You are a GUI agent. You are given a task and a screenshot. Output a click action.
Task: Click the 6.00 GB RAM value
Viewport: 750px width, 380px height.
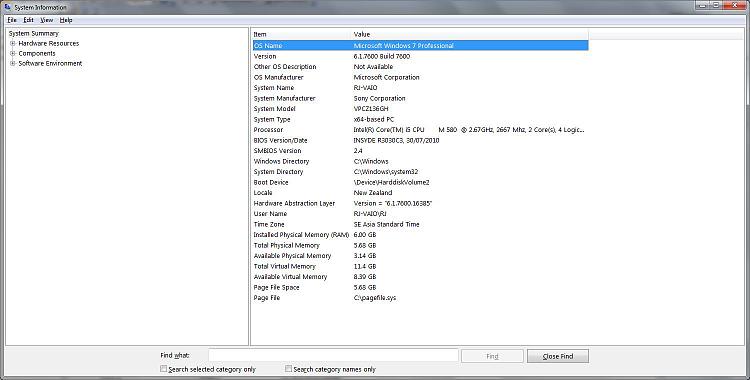(365, 235)
